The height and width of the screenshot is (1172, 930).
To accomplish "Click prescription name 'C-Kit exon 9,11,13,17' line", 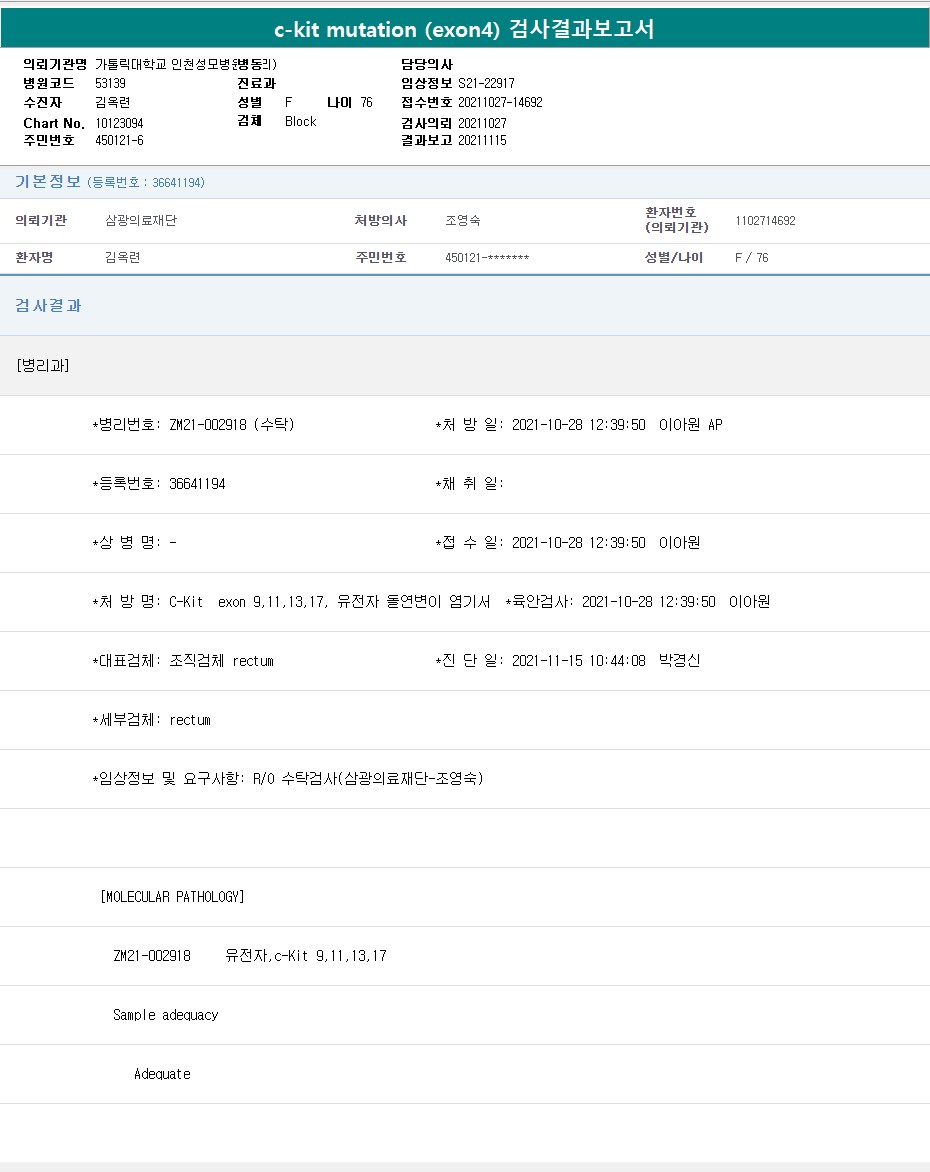I will (x=291, y=602).
